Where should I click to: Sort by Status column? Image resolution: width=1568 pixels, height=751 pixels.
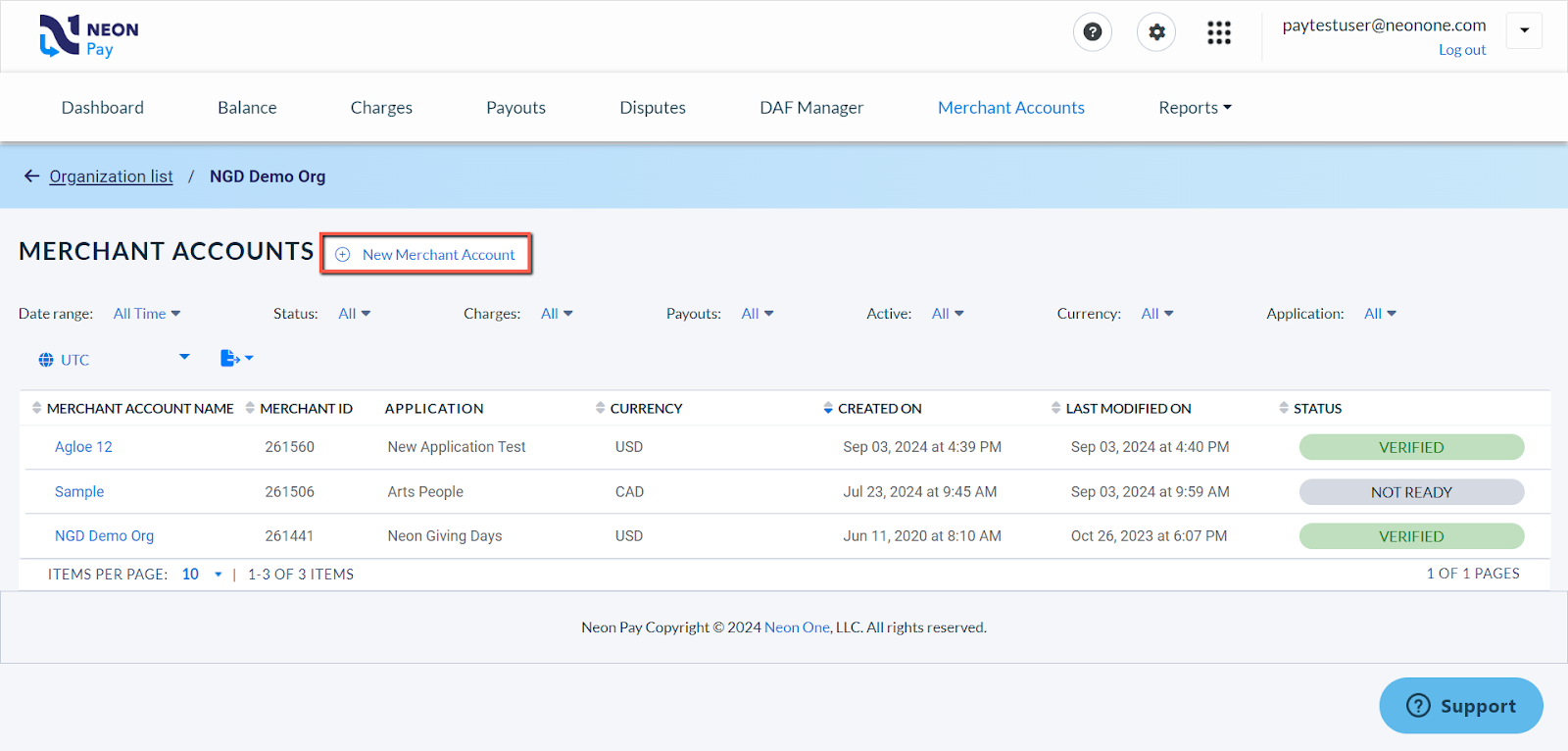click(x=1310, y=408)
